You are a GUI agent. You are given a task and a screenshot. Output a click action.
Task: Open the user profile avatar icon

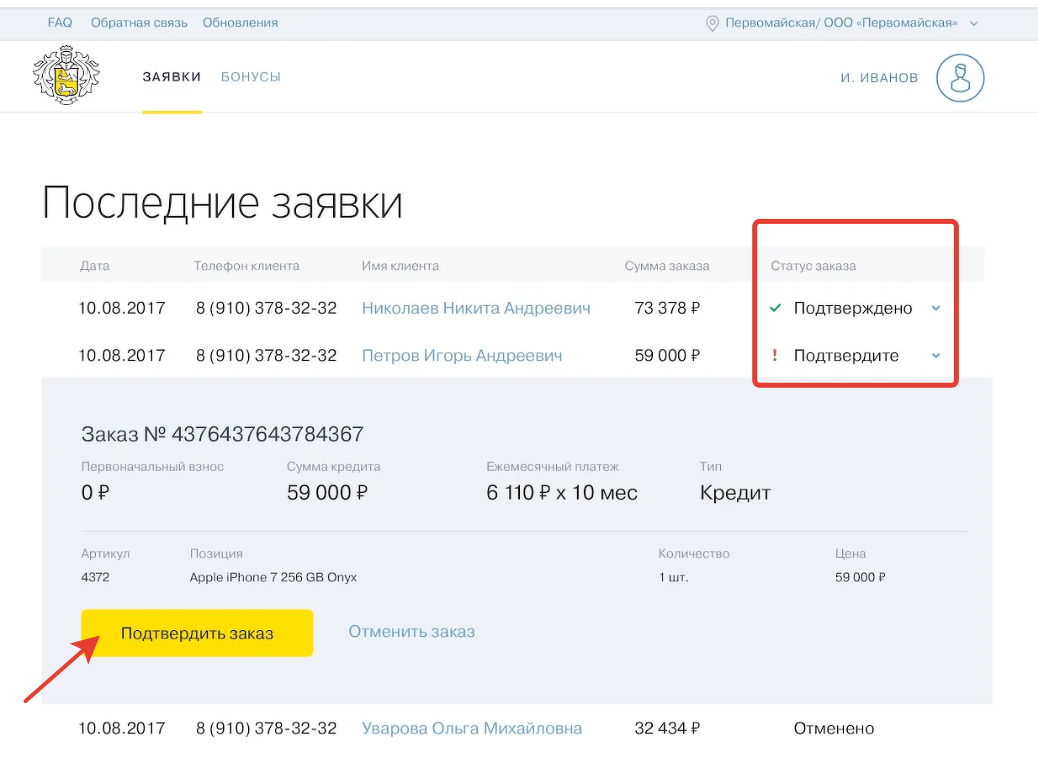[x=960, y=77]
